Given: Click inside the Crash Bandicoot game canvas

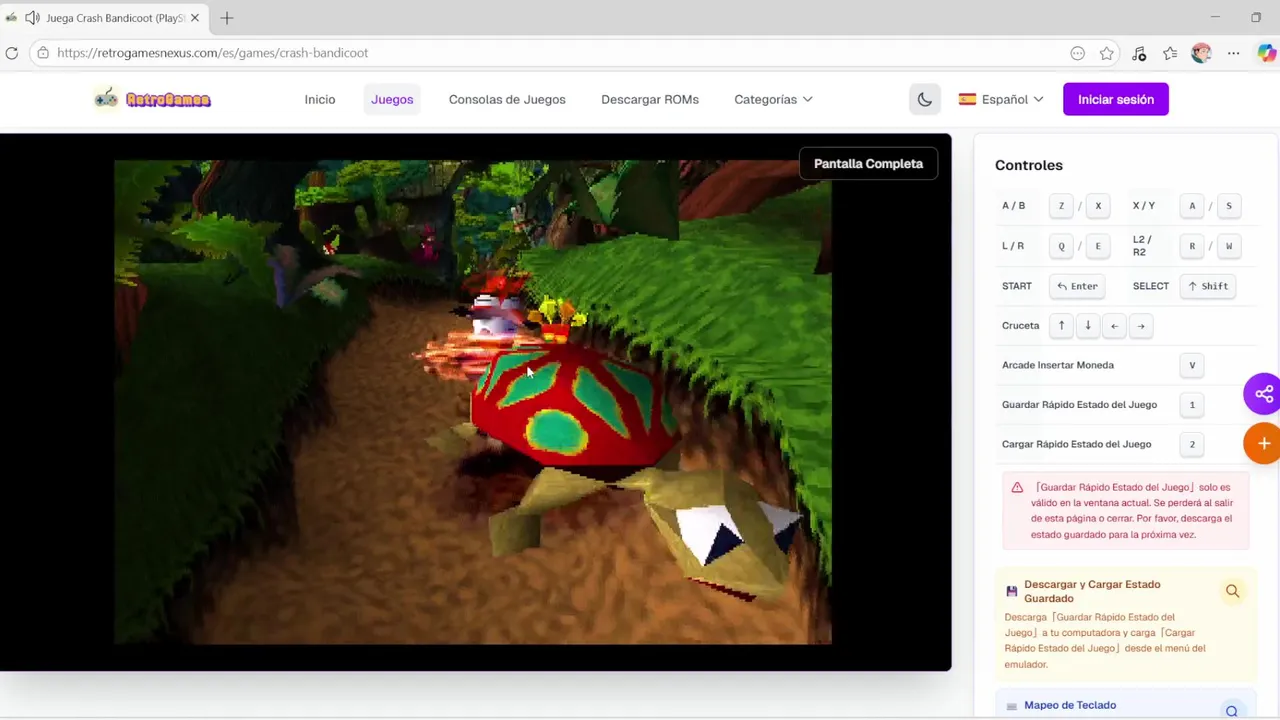Looking at the screenshot, I should pyautogui.click(x=473, y=402).
